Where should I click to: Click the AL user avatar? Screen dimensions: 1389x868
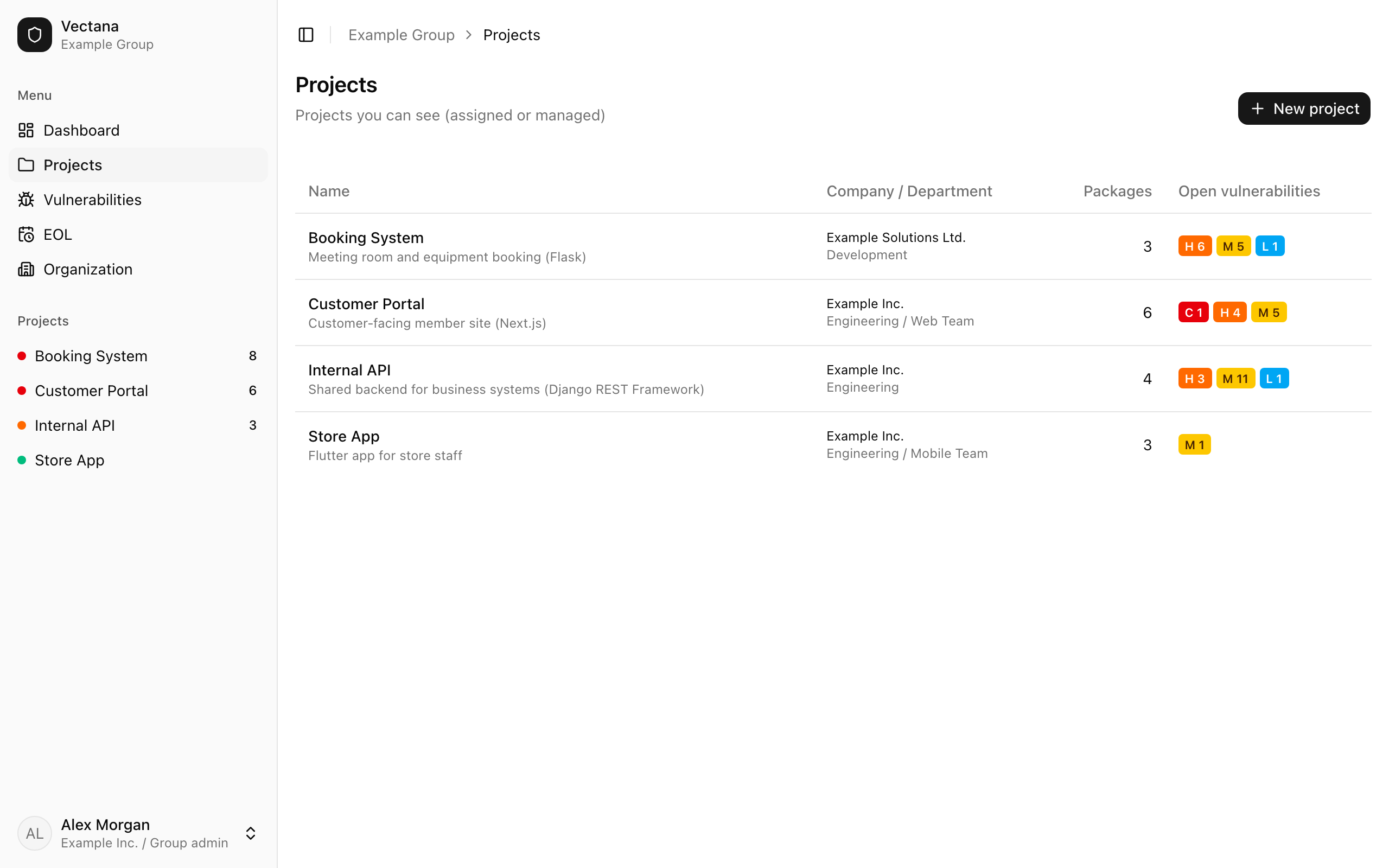(x=34, y=833)
